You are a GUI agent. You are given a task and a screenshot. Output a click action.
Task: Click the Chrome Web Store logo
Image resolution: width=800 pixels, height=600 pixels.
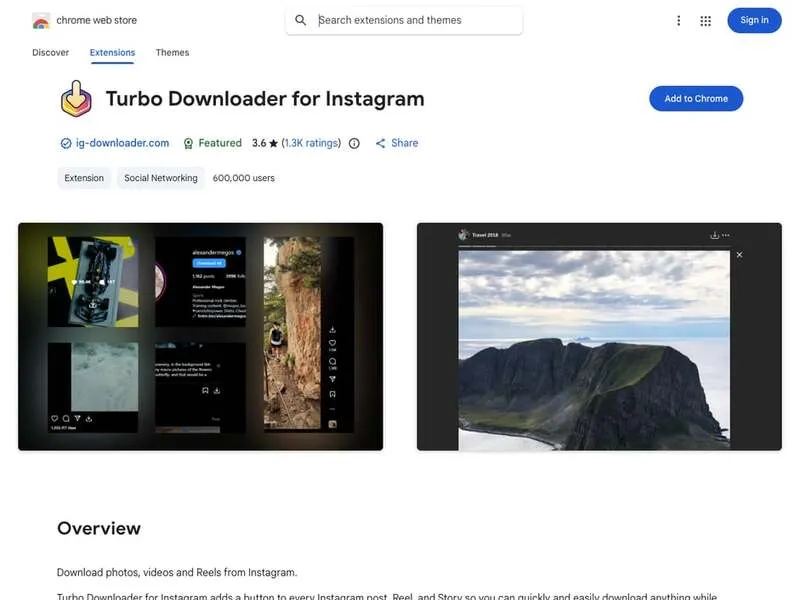[x=42, y=19]
